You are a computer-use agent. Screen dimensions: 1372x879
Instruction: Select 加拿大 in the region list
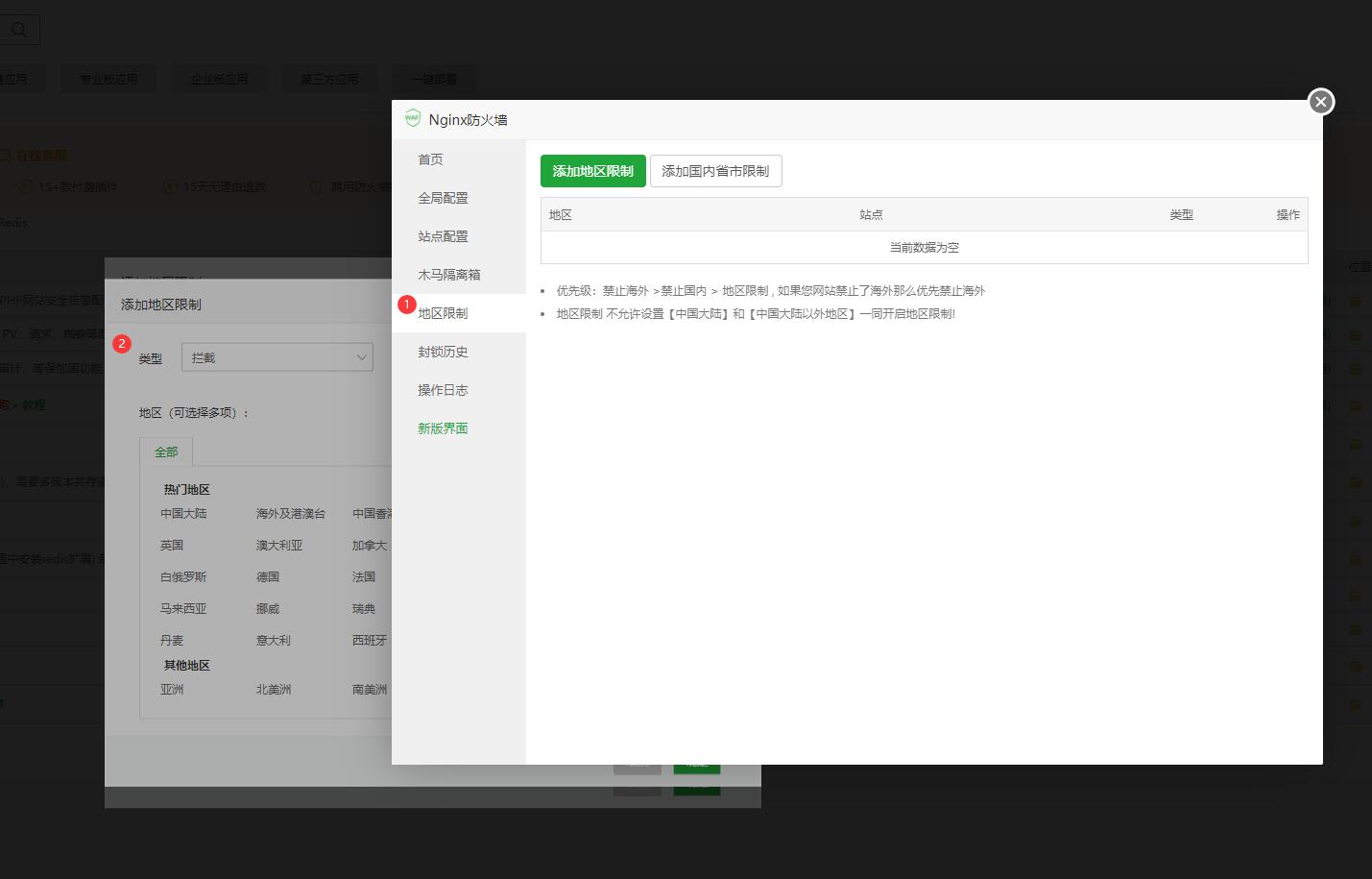coord(370,546)
